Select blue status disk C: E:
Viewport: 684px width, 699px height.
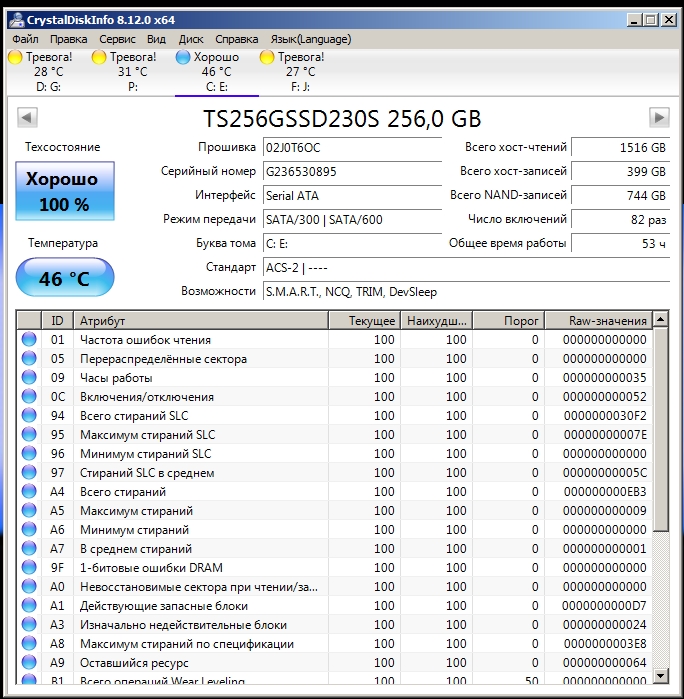coord(217,71)
